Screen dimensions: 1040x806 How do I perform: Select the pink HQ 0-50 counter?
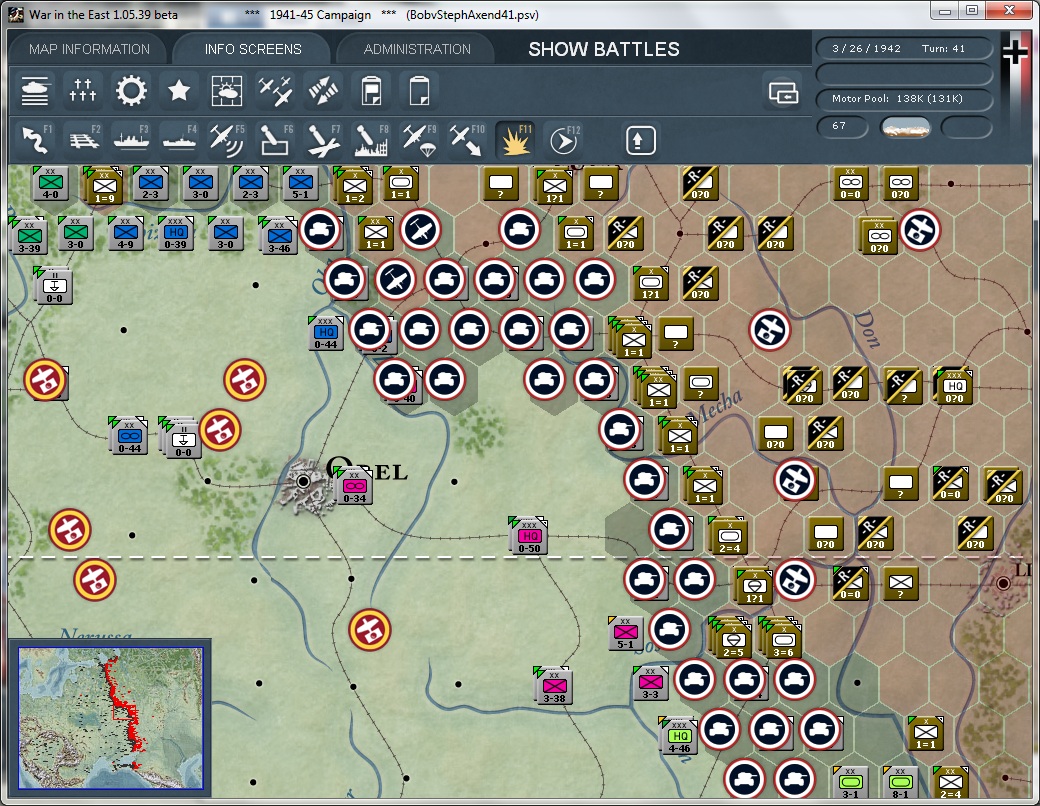[529, 536]
